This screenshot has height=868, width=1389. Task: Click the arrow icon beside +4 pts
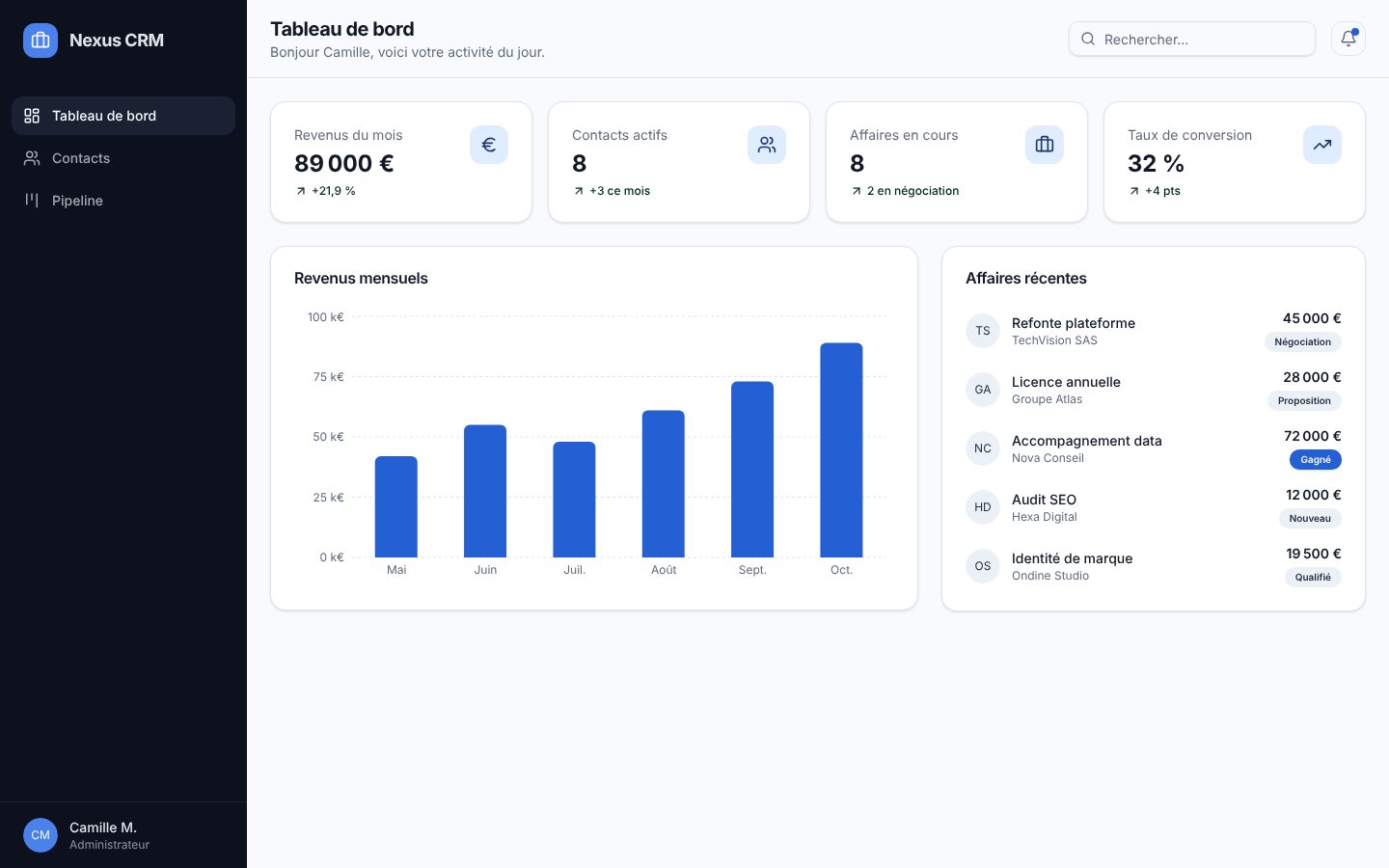[x=1134, y=191]
